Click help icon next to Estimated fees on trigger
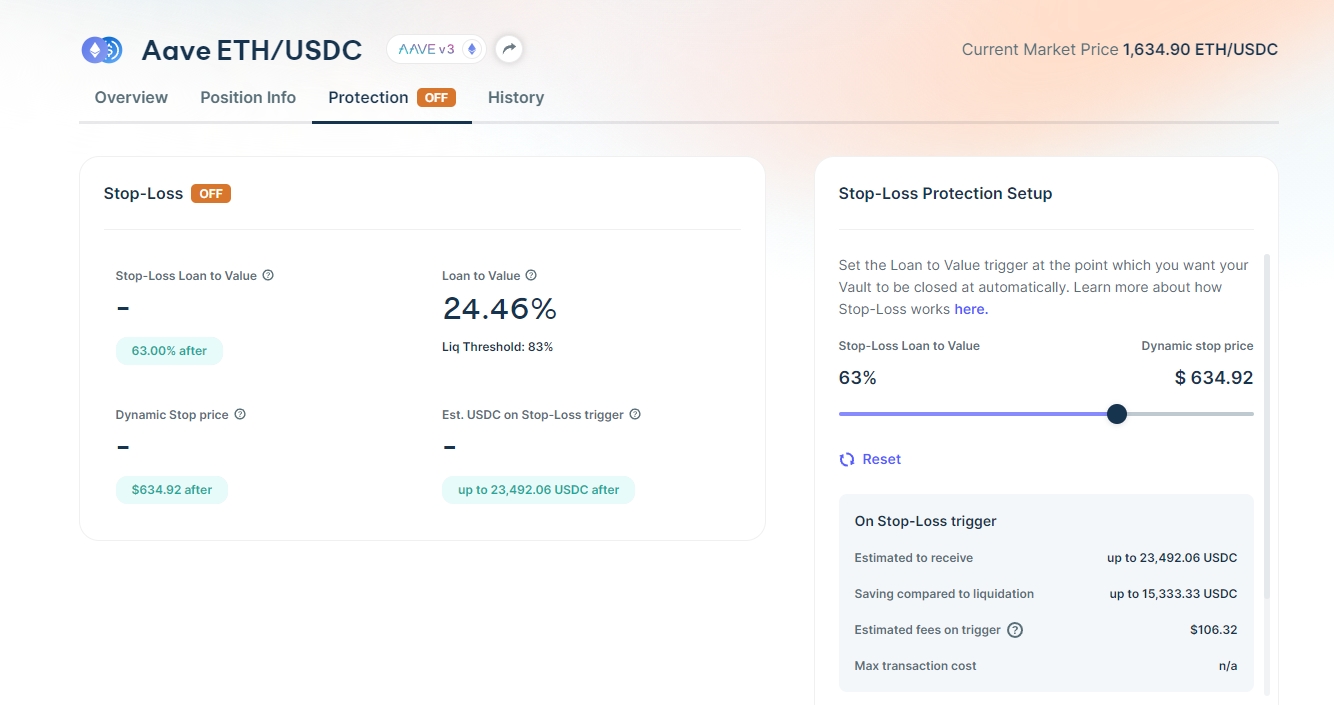Image resolution: width=1334 pixels, height=705 pixels. point(1015,630)
